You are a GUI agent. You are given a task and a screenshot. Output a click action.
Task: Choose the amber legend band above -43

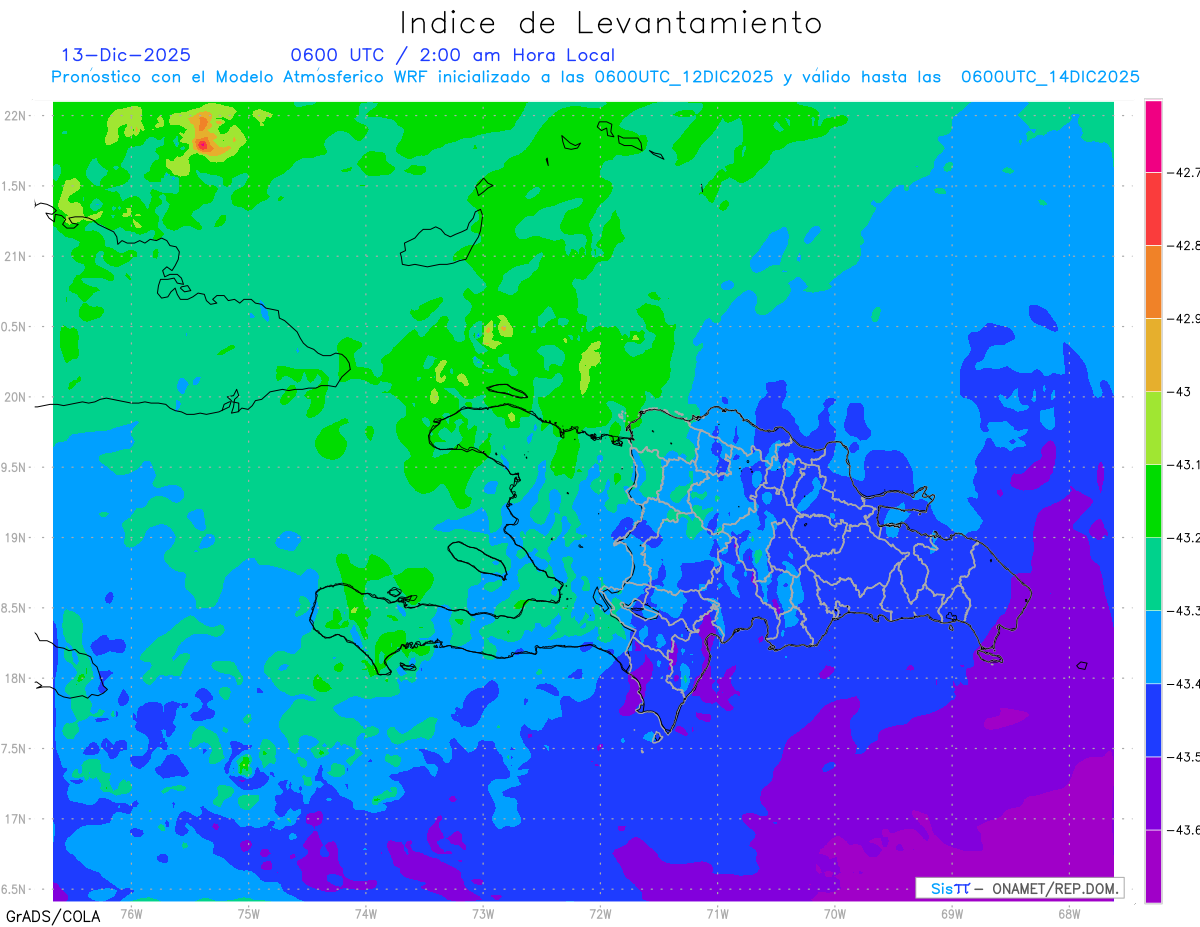point(1153,354)
